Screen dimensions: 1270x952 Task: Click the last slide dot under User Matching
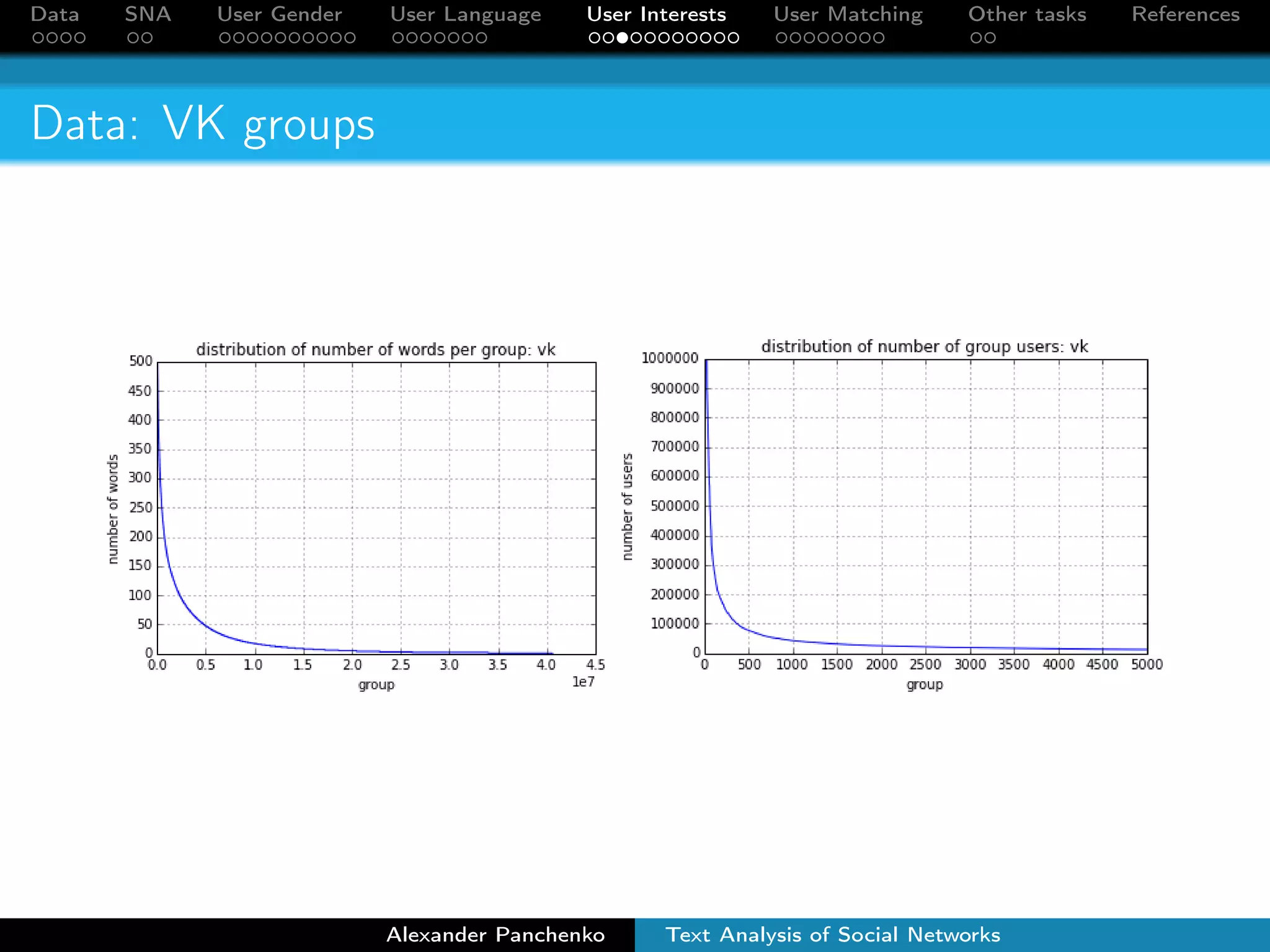pyautogui.click(x=879, y=38)
